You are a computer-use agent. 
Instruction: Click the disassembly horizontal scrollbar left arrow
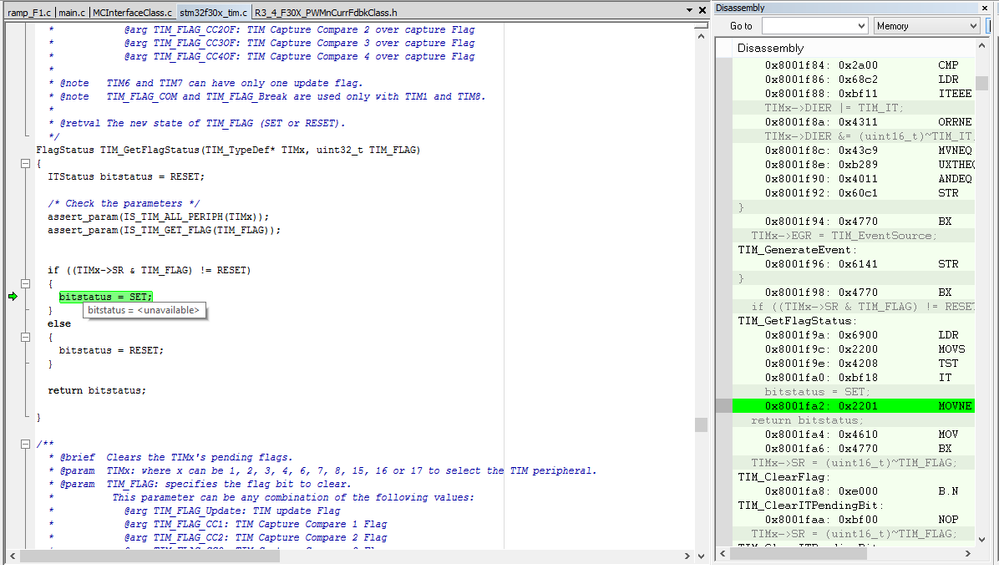pos(722,554)
